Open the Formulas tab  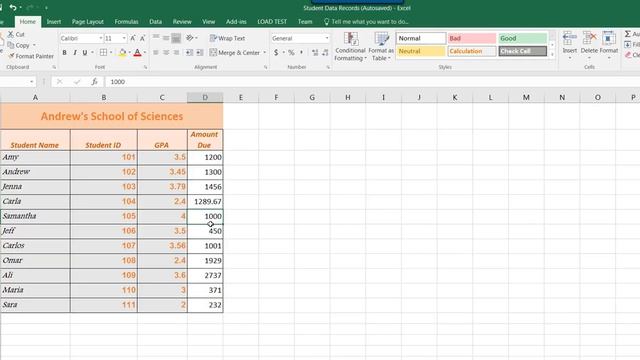point(126,22)
